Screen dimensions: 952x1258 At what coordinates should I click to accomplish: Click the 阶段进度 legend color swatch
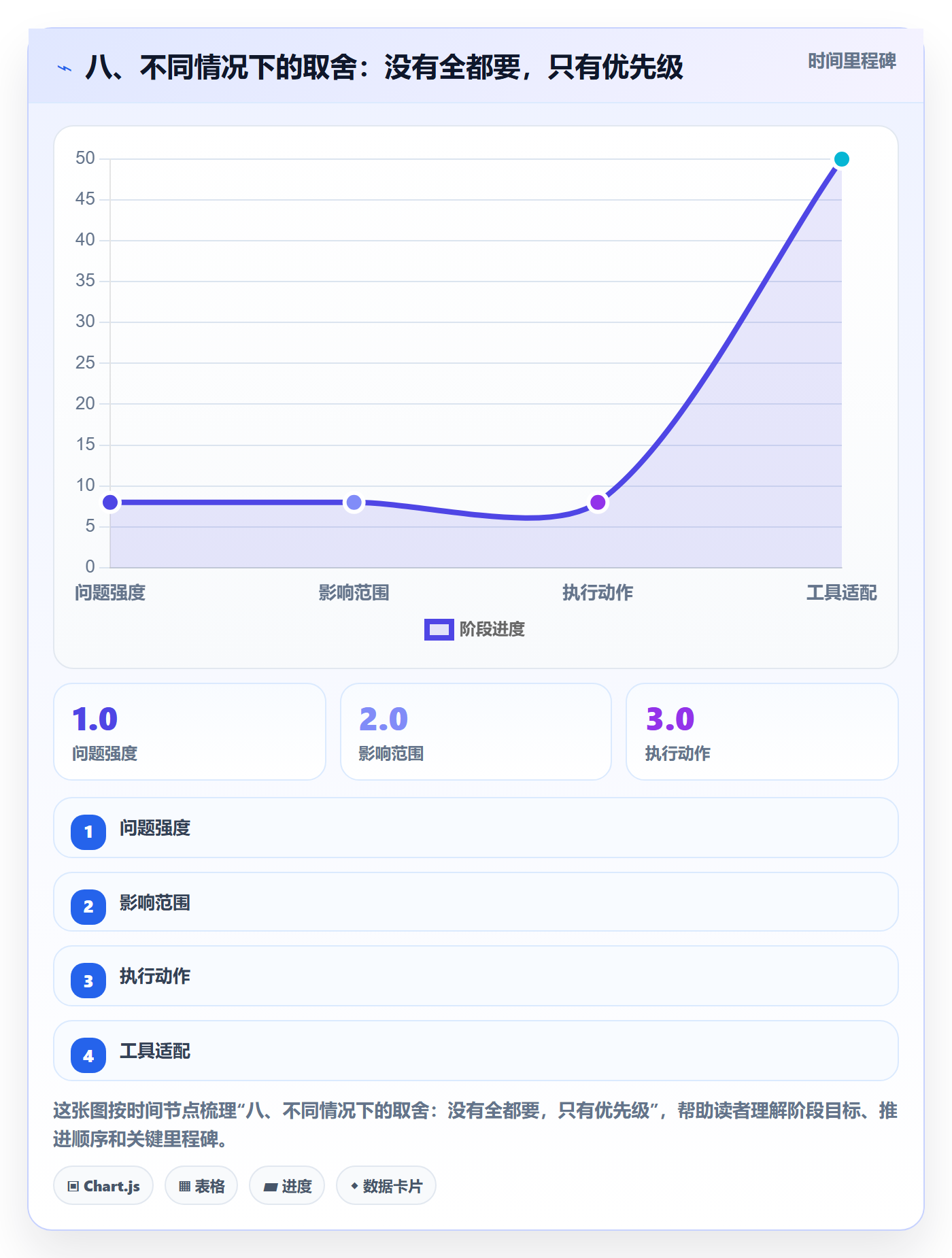point(439,630)
